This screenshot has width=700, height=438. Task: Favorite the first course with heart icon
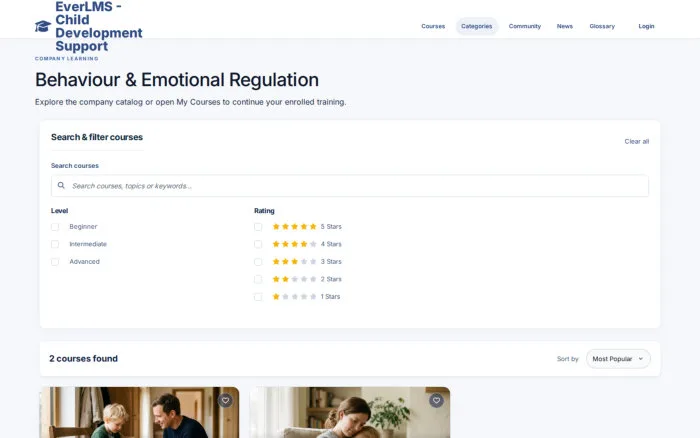[x=225, y=400]
